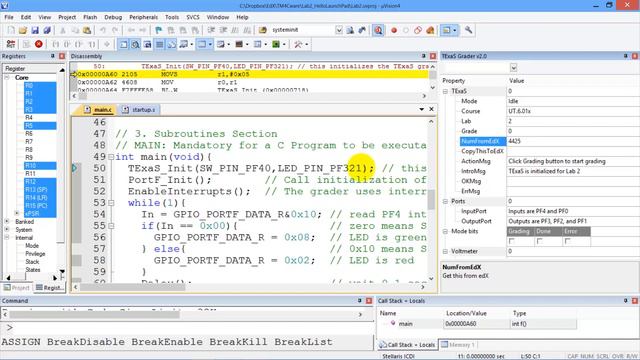This screenshot has height=360, width=640.
Task: Close the Registers panel
Action: pos(62,56)
